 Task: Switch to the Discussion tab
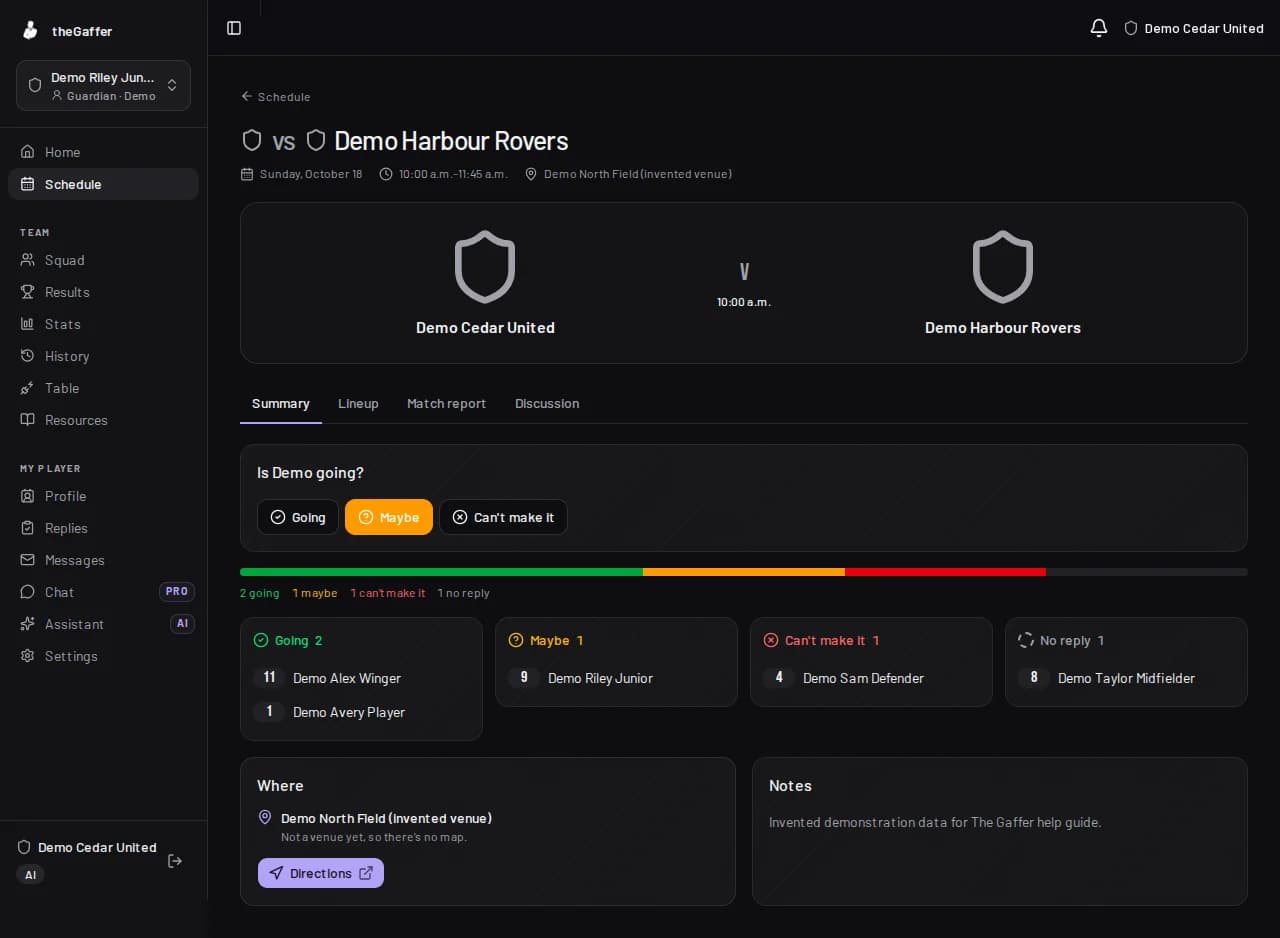(547, 403)
